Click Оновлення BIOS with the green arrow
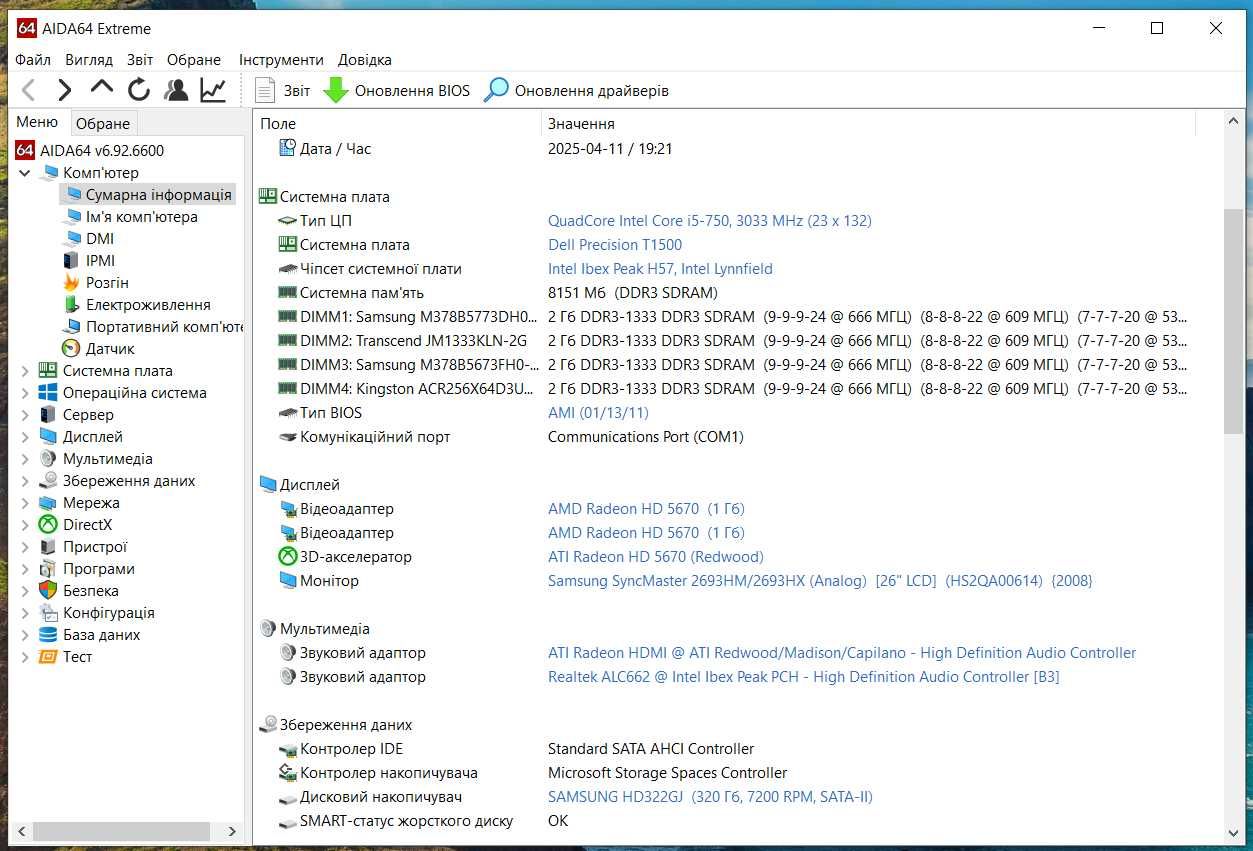This screenshot has width=1253, height=851. [396, 90]
